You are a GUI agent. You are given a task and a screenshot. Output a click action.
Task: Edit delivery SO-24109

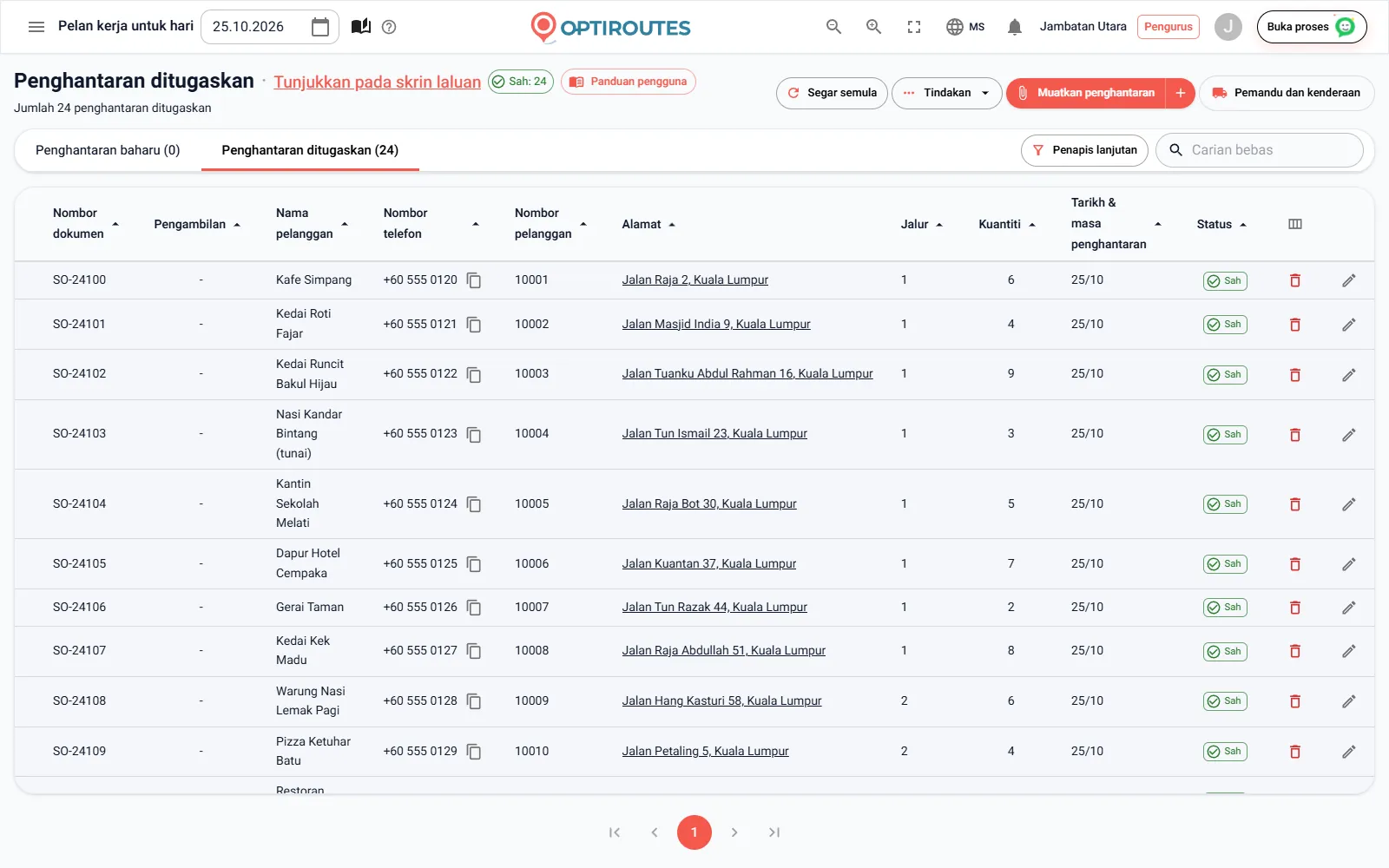pos(1349,752)
